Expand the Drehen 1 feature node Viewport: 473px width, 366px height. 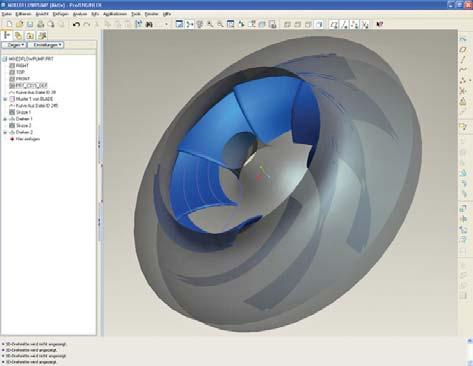pos(5,119)
